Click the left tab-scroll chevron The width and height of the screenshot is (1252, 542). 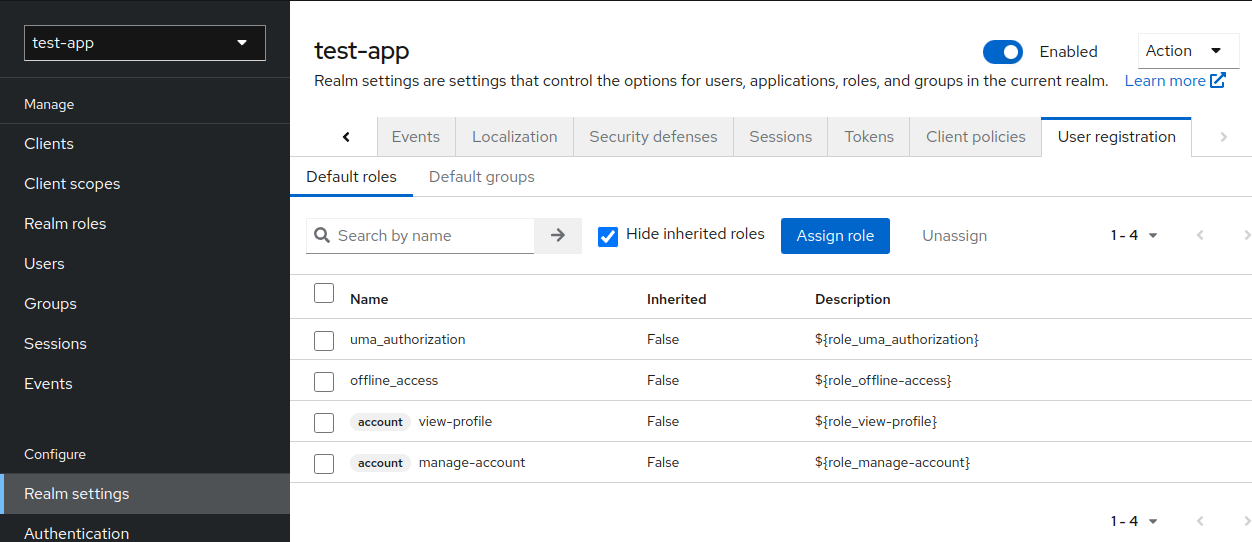pos(346,137)
